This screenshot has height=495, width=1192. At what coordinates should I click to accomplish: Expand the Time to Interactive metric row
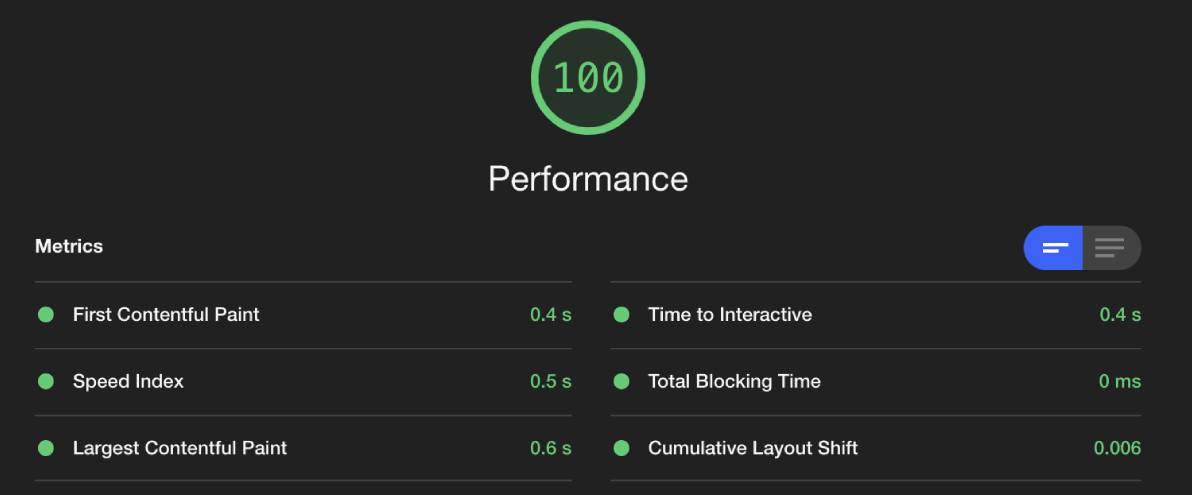876,315
